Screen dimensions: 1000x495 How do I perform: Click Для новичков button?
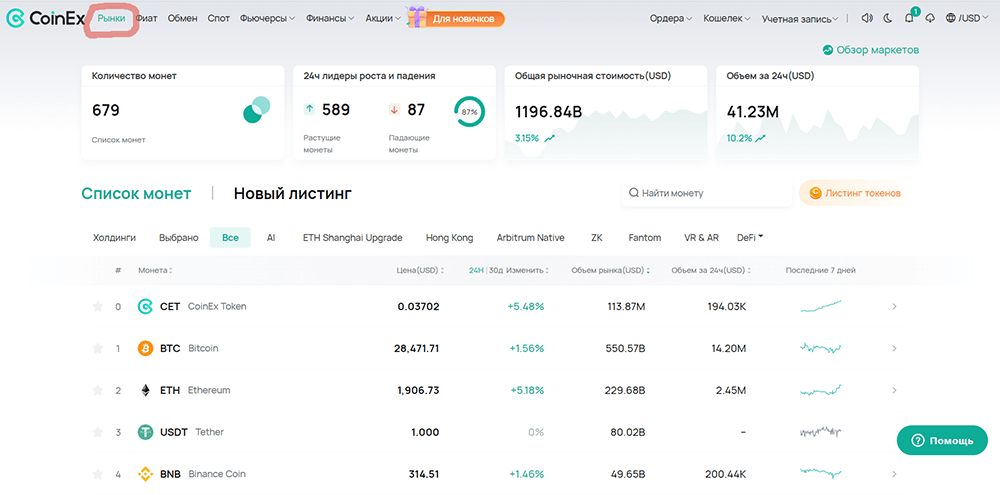[464, 19]
